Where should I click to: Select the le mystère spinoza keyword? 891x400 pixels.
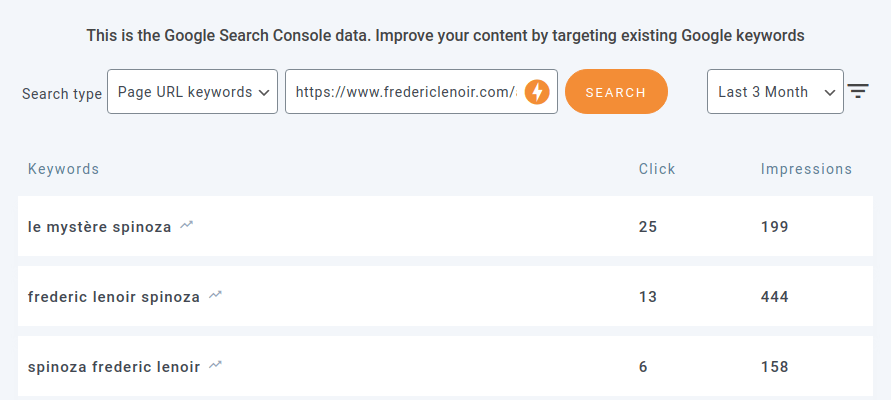(99, 227)
